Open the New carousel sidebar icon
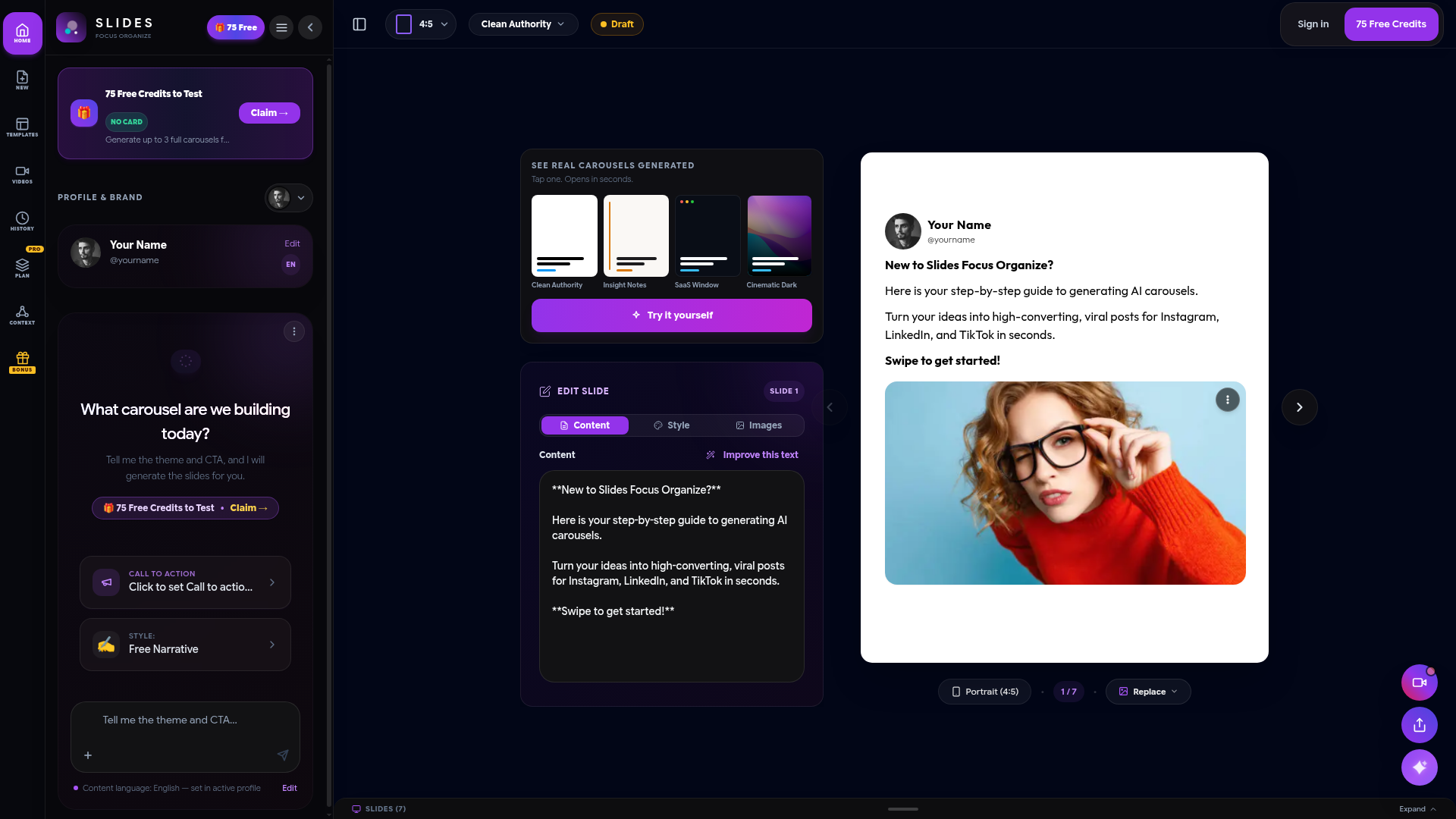 22,80
